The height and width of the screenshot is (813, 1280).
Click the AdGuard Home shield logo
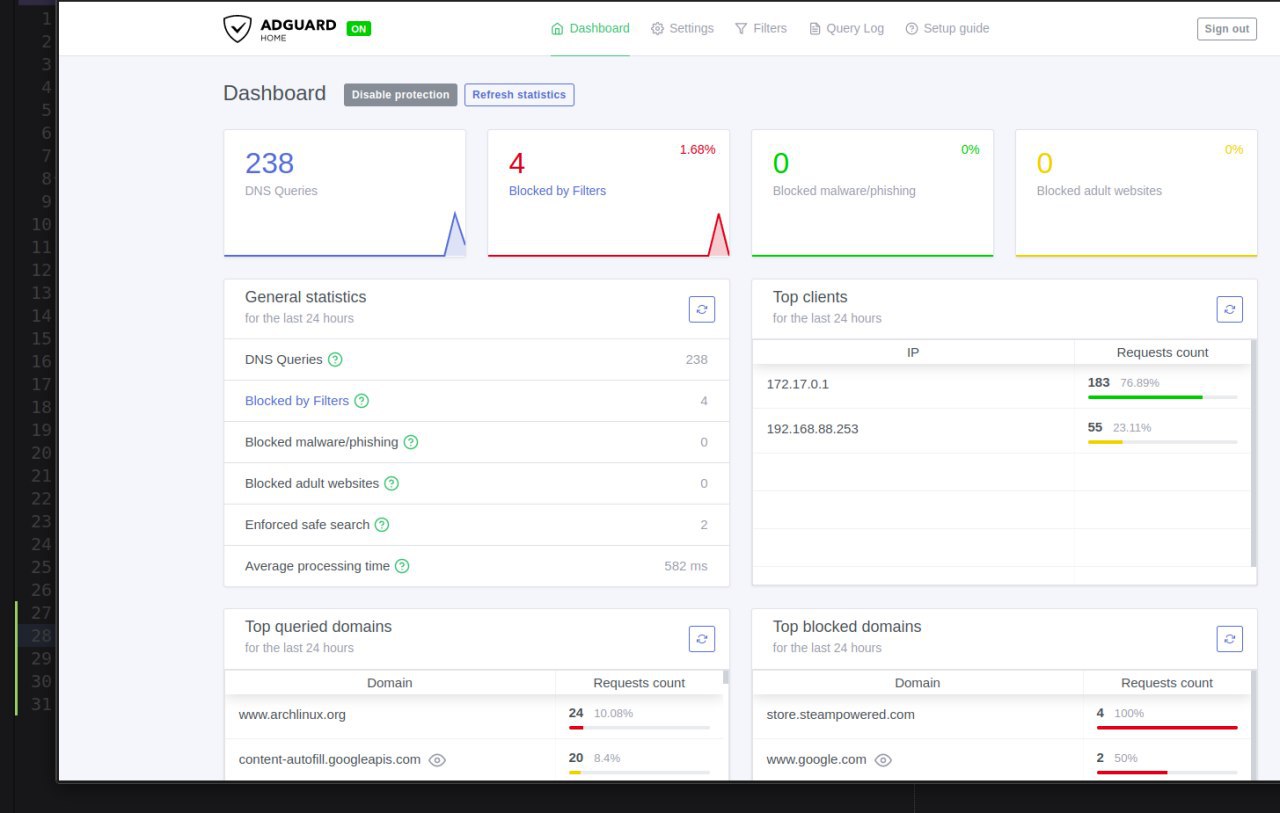coord(237,28)
